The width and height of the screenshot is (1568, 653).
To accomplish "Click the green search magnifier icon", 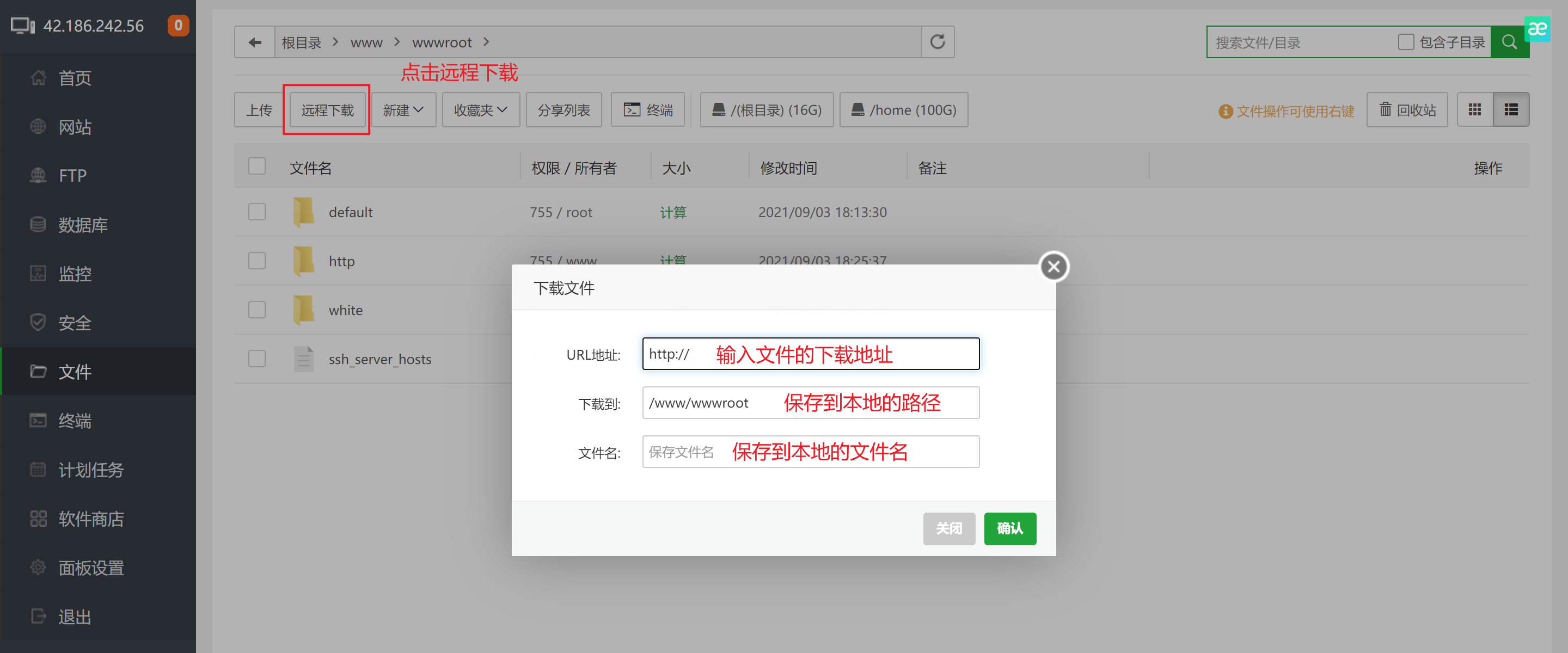I will pyautogui.click(x=1509, y=42).
